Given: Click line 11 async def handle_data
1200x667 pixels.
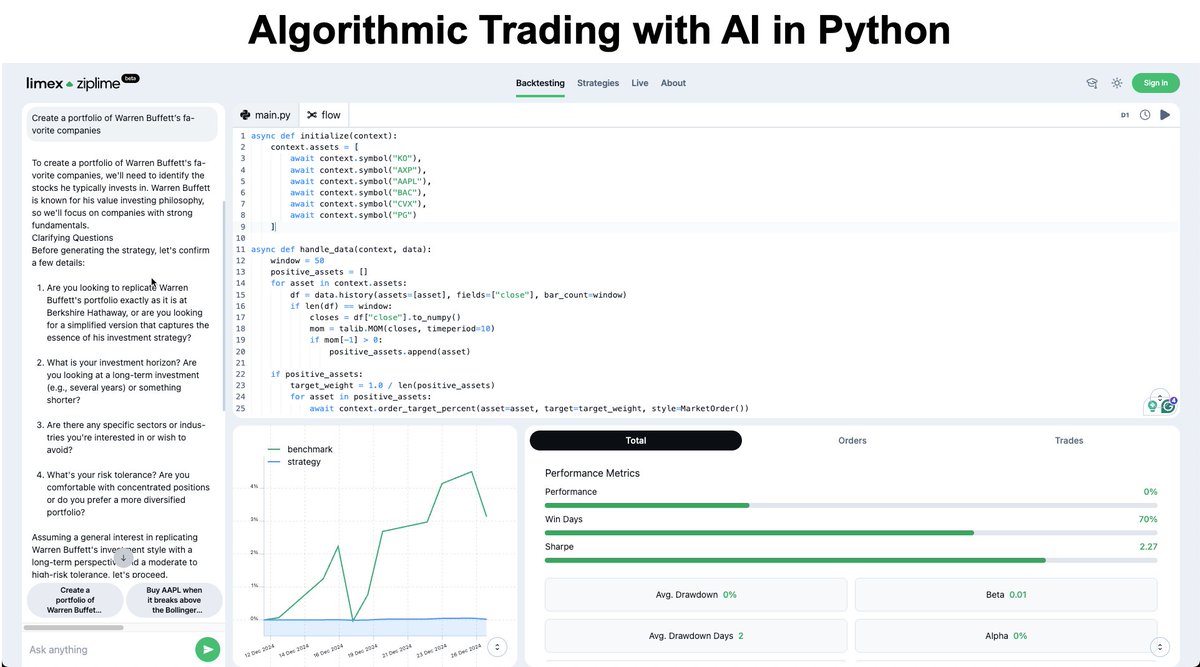Looking at the screenshot, I should (341, 249).
